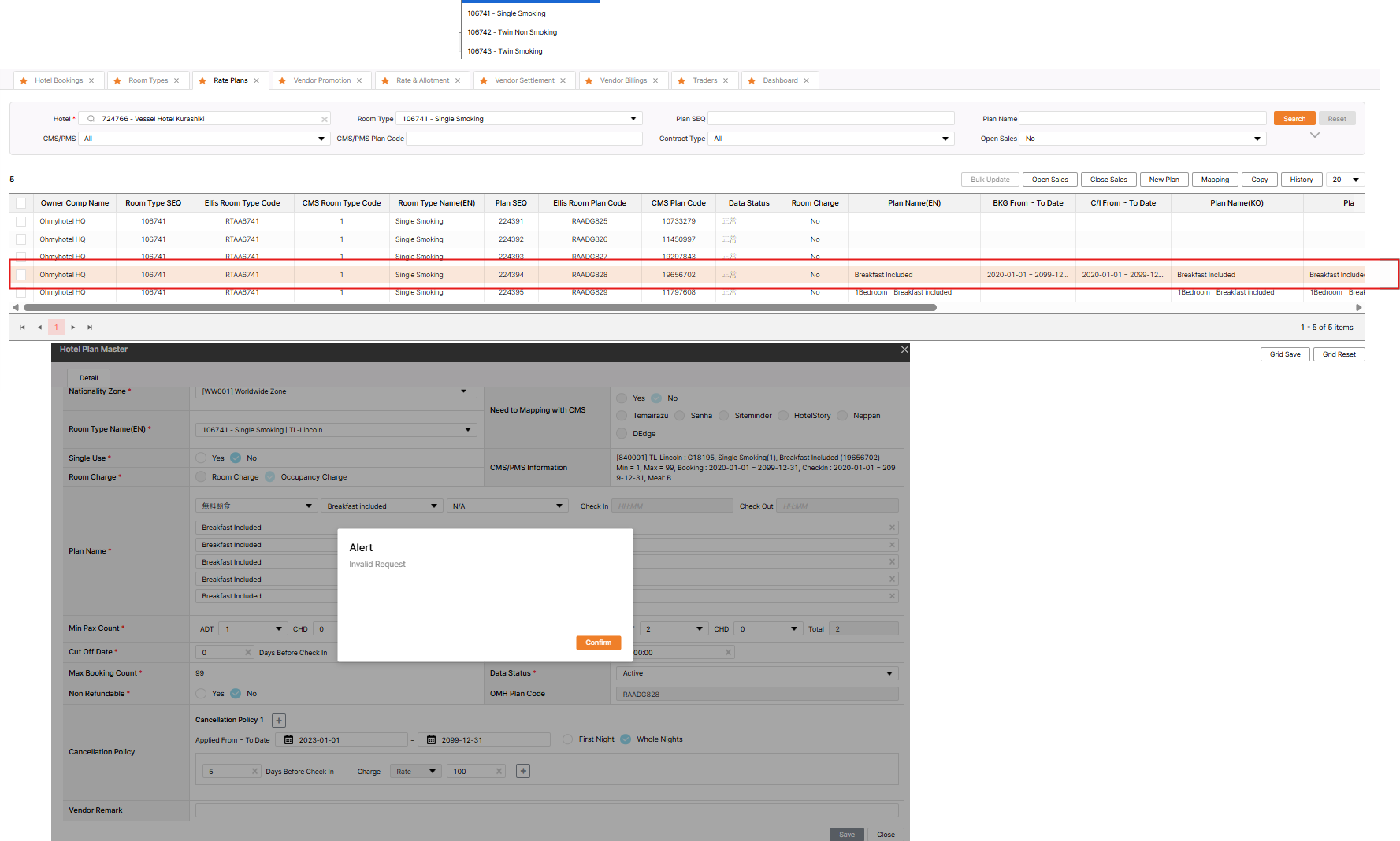Tick the checkbox for plan 224391 row
The width and height of the screenshot is (1400, 841).
tap(21, 222)
